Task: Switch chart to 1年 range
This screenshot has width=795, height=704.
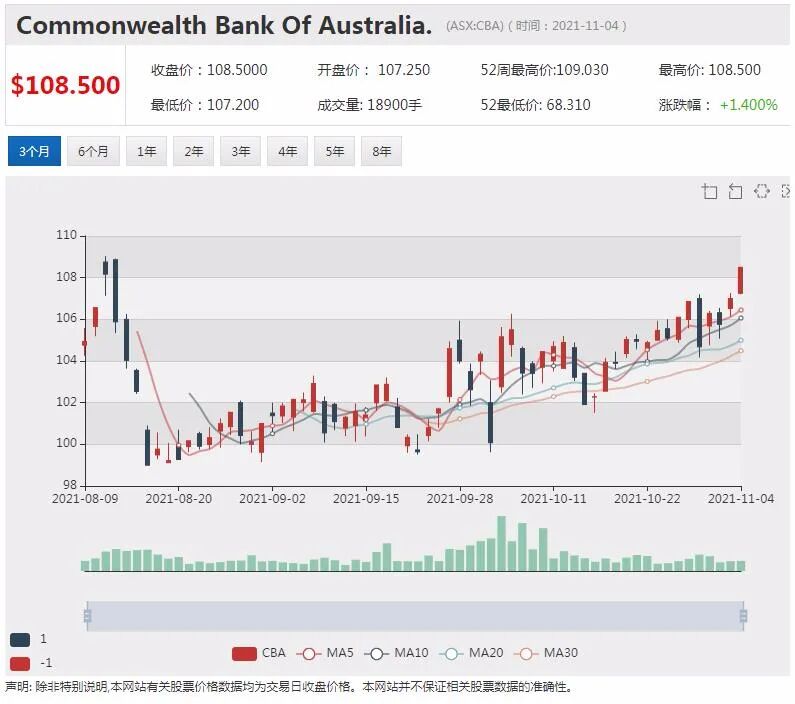Action: click(x=147, y=151)
